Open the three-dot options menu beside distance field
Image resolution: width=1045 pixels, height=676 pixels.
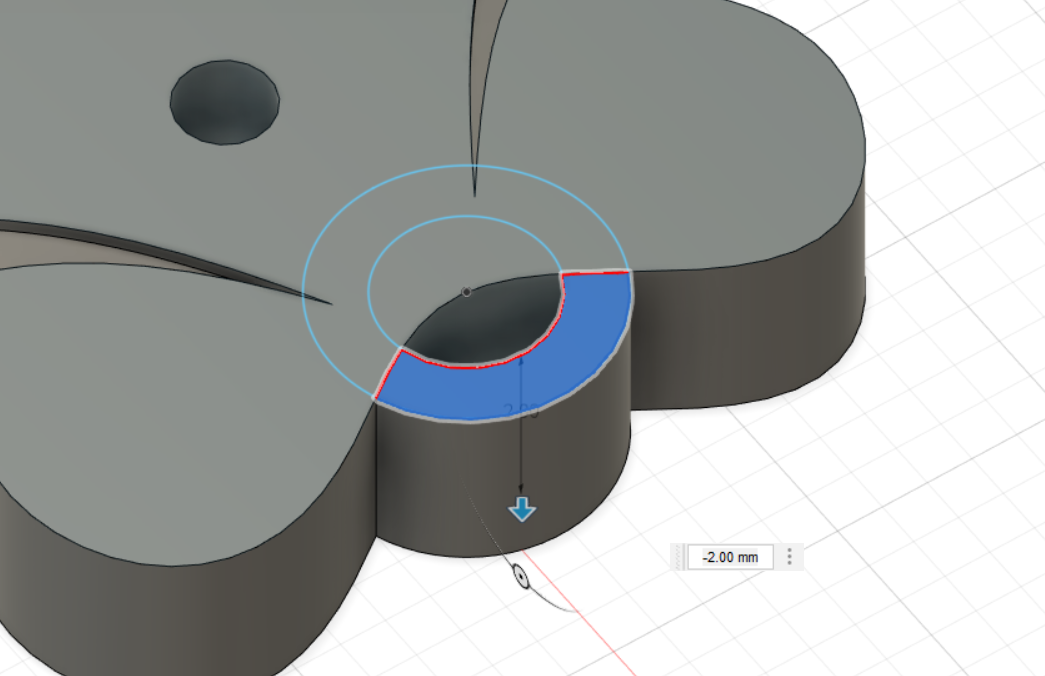pos(789,557)
